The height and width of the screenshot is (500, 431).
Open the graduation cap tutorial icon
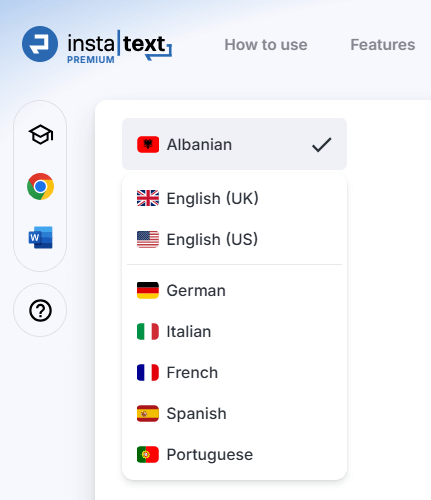point(41,135)
